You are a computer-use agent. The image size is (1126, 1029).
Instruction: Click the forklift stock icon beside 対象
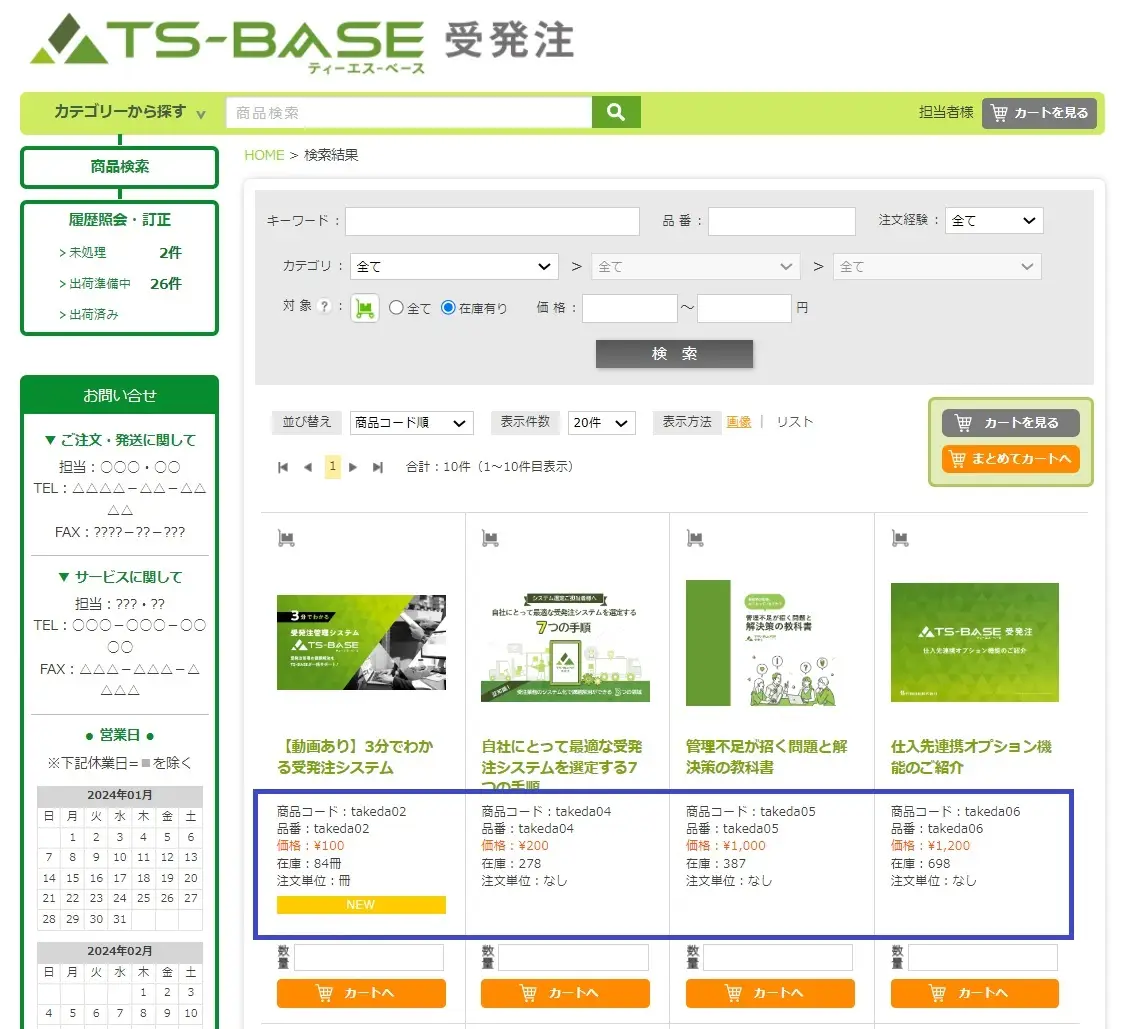(x=365, y=308)
